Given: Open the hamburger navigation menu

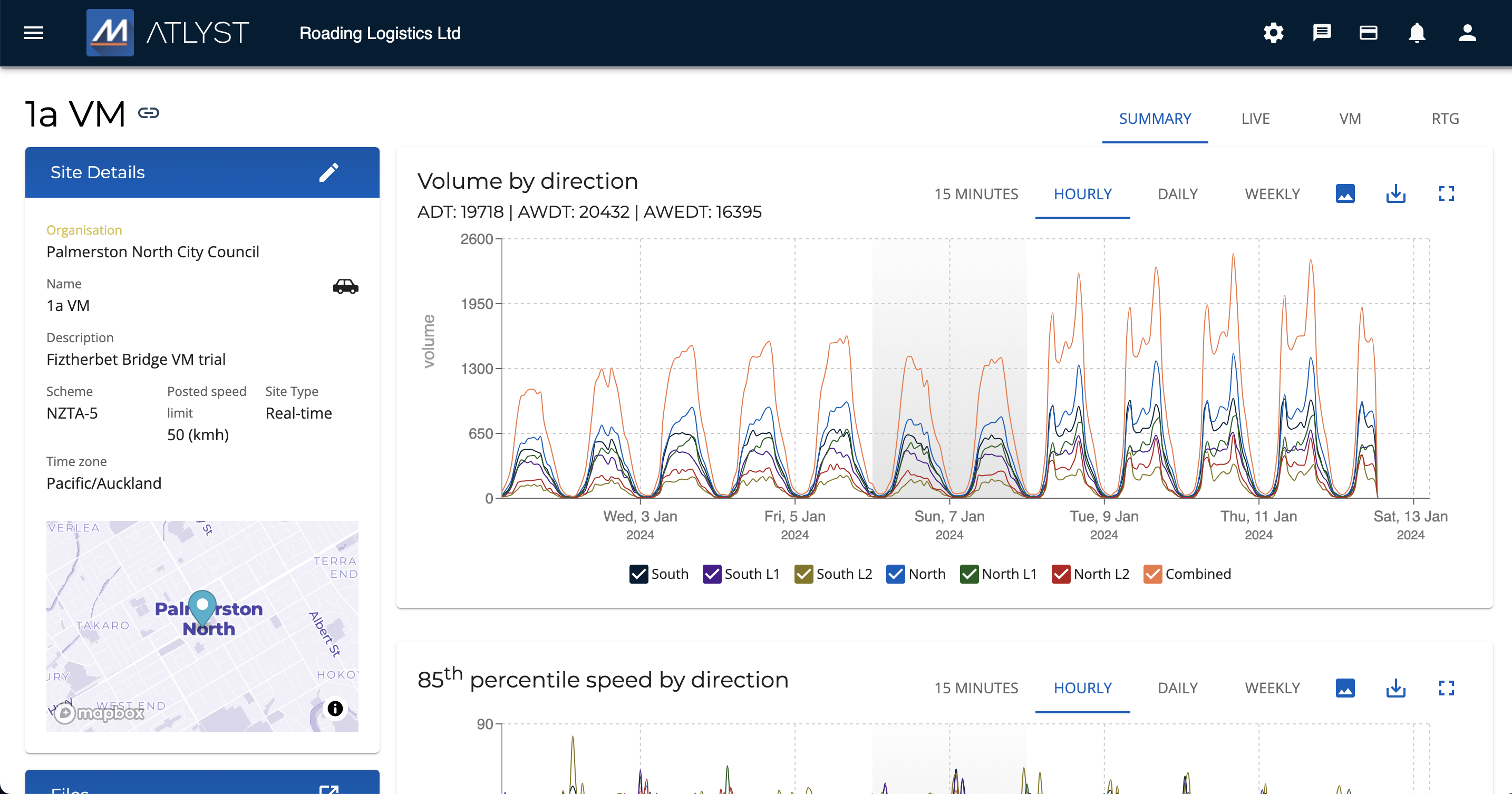Looking at the screenshot, I should point(33,33).
